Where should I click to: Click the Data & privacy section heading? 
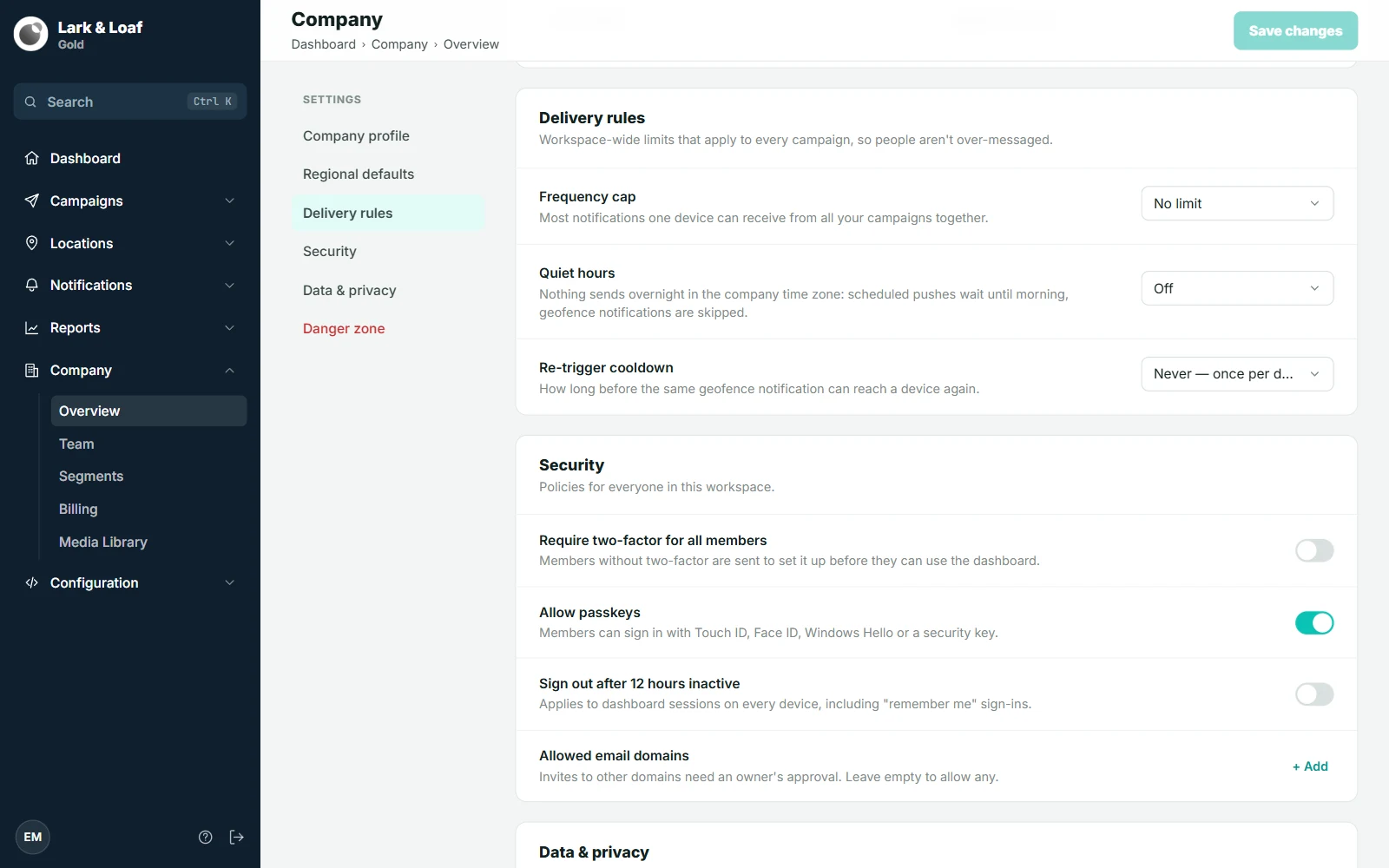(594, 852)
